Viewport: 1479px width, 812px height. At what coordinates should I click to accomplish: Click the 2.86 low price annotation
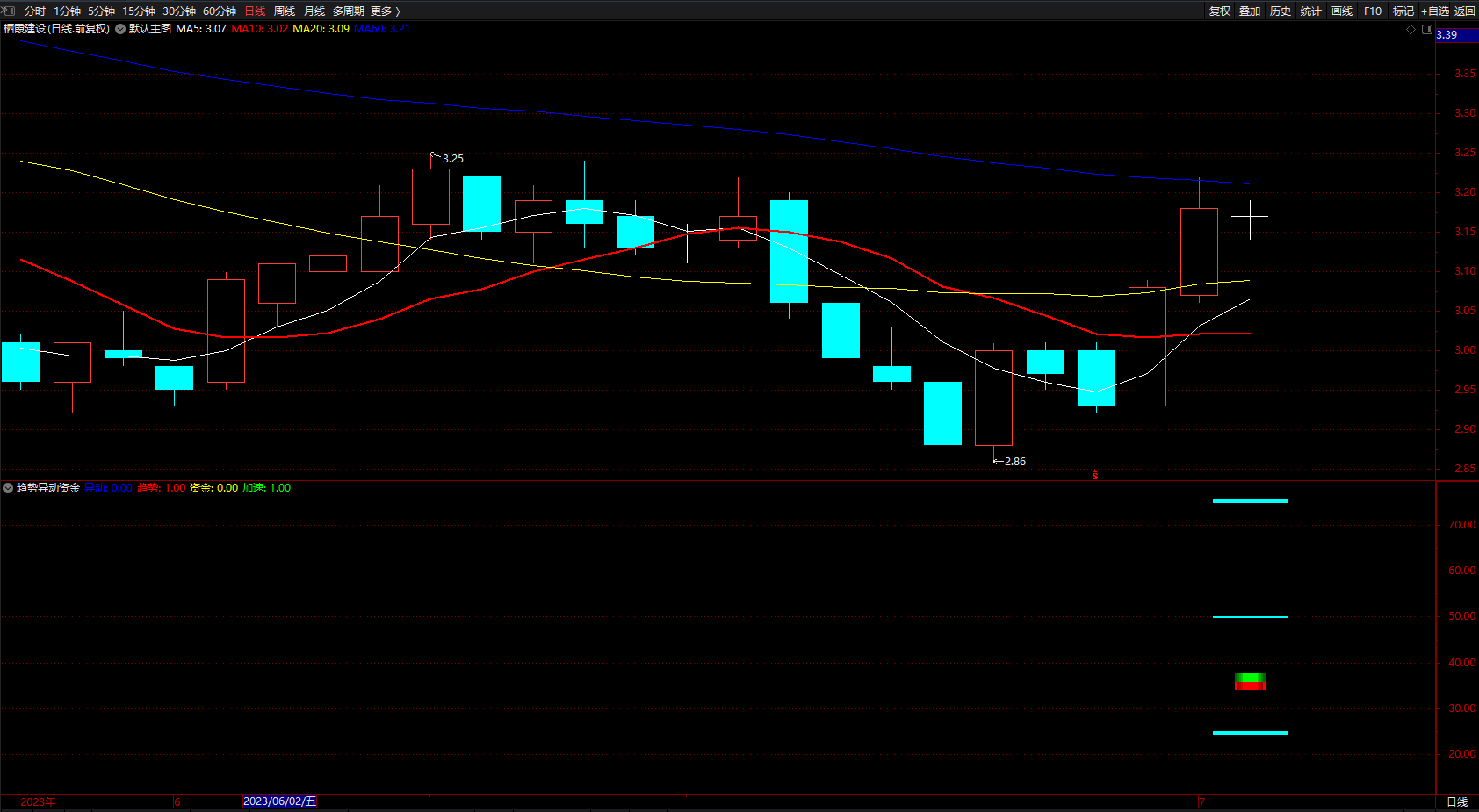coord(1015,462)
